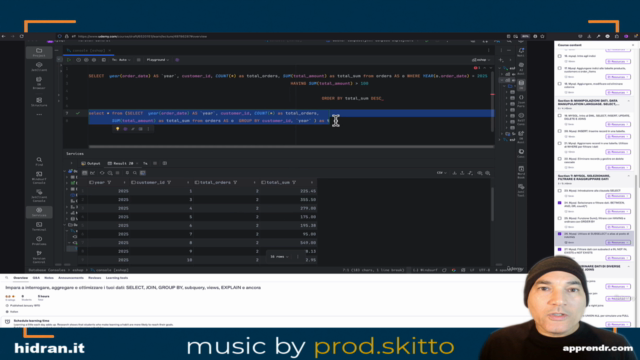The width and height of the screenshot is (640, 360).
Task: Click the purple AI icon in floating toolbar
Action: [x=125, y=129]
